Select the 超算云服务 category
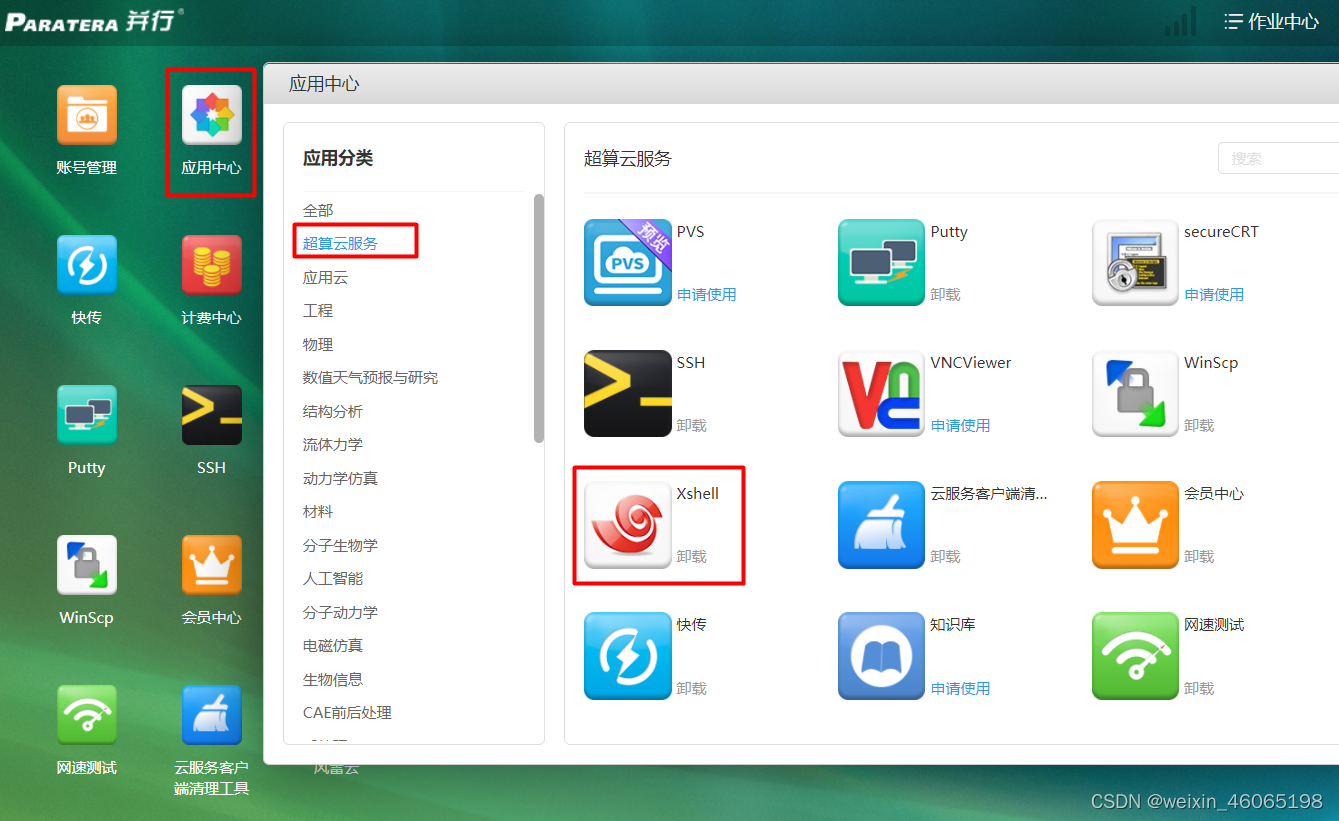Screen dimensions: 1339x821 click(x=340, y=243)
